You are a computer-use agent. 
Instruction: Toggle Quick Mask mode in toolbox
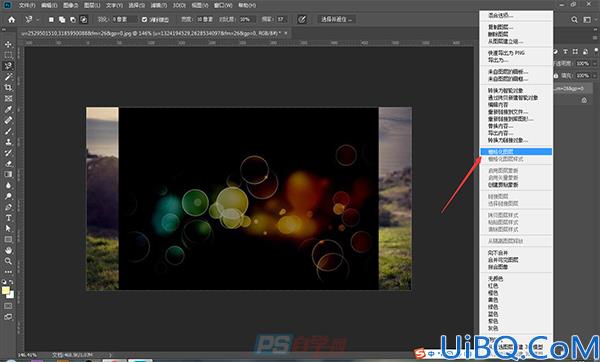point(8,306)
